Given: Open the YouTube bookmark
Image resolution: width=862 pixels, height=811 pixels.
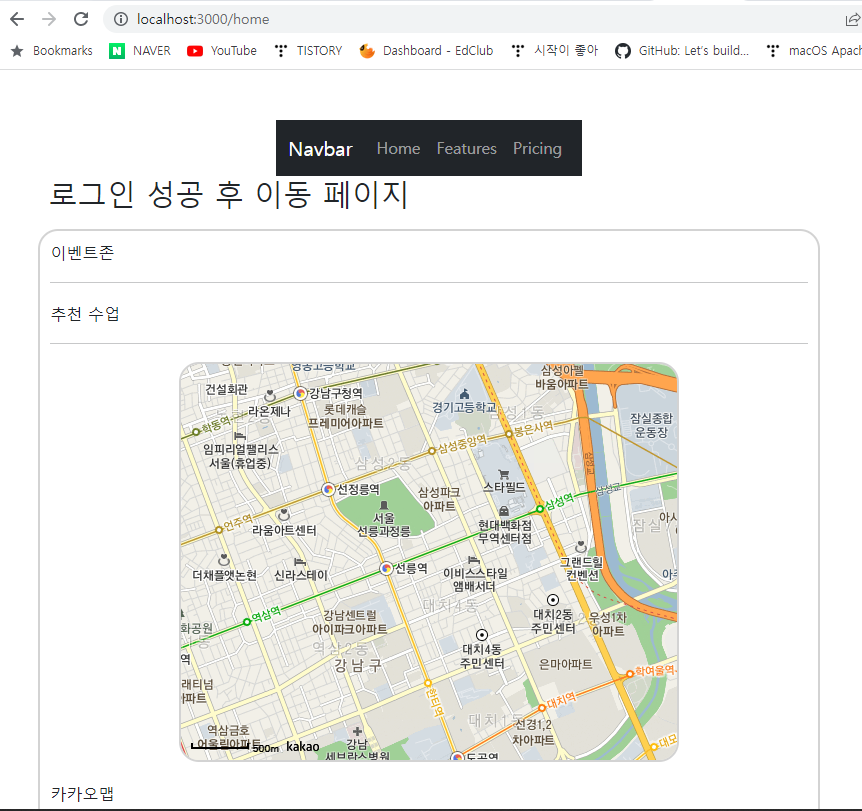Looking at the screenshot, I should pyautogui.click(x=222, y=51).
